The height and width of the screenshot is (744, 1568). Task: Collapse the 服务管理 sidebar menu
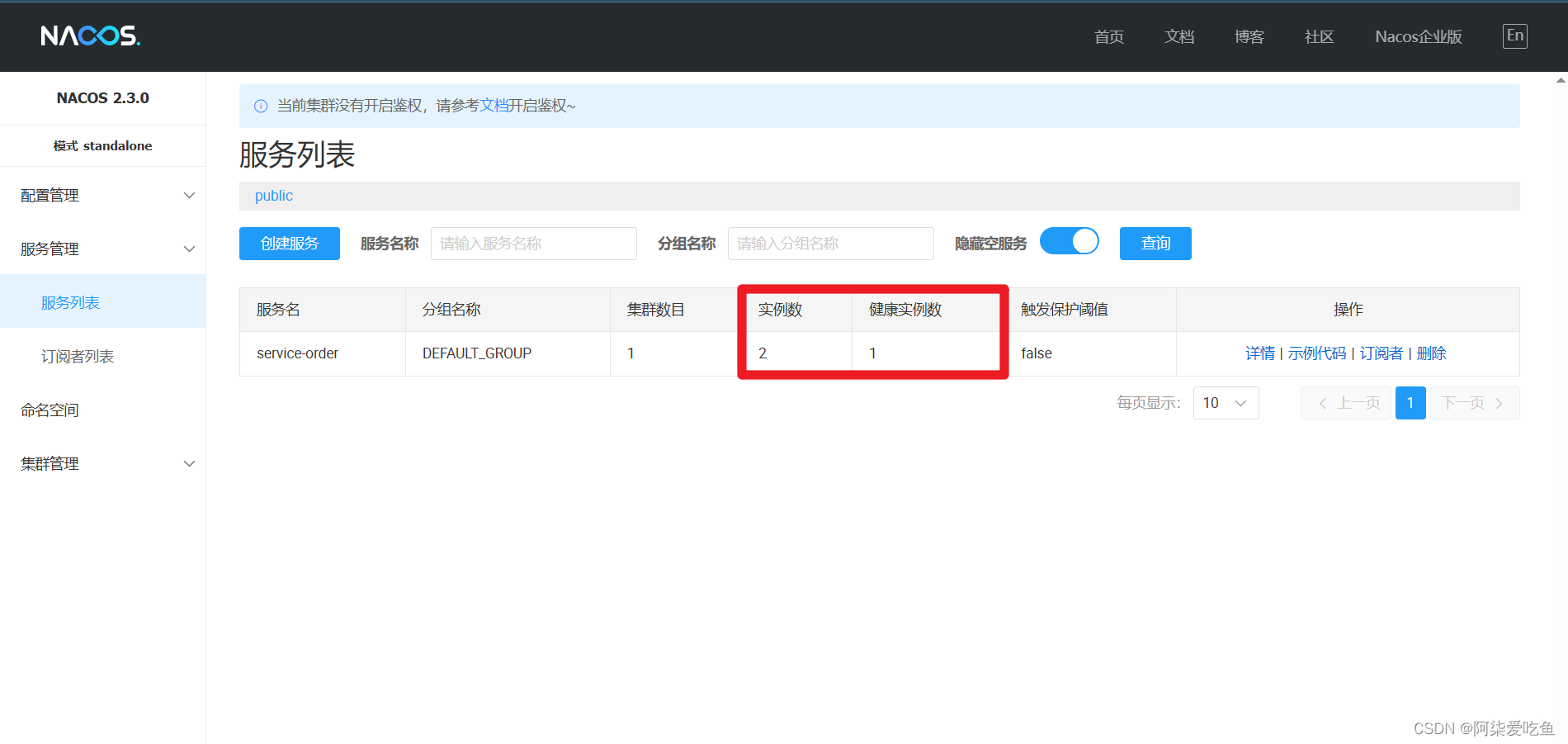(x=103, y=249)
